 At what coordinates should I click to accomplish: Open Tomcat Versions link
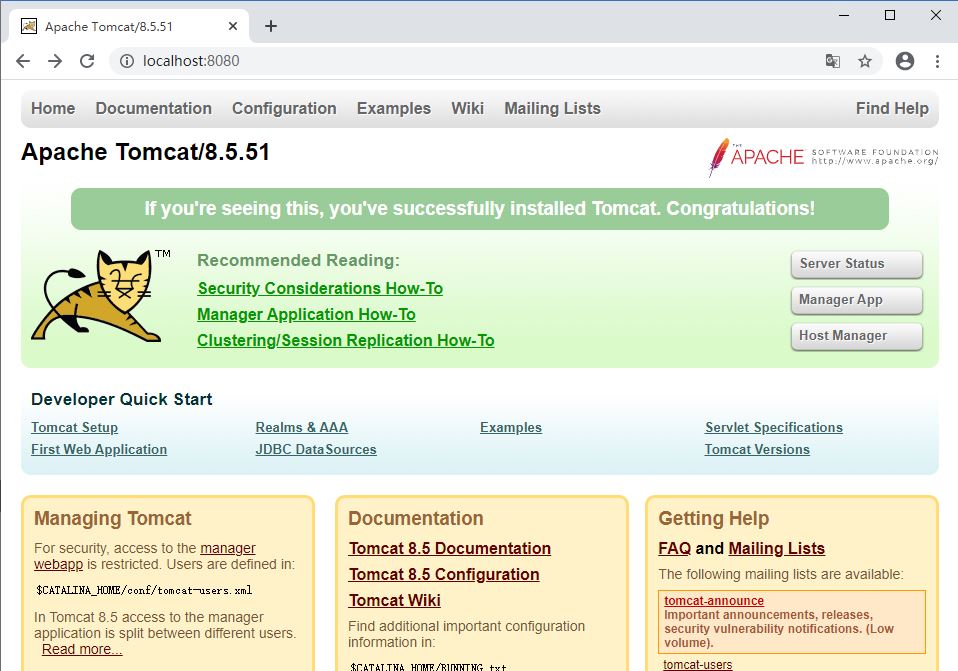tap(757, 450)
